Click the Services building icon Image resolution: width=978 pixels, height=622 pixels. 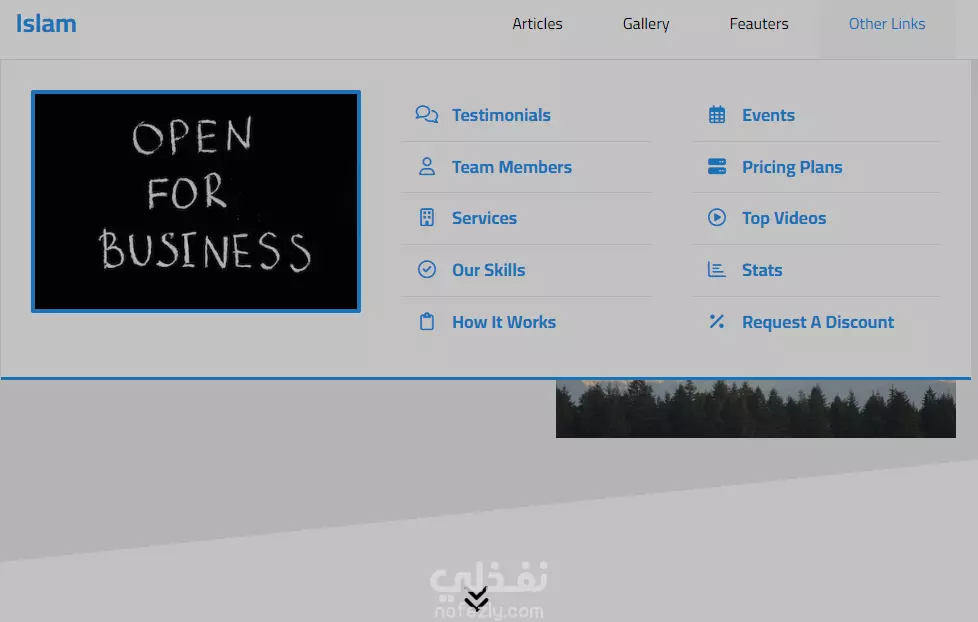click(x=427, y=218)
